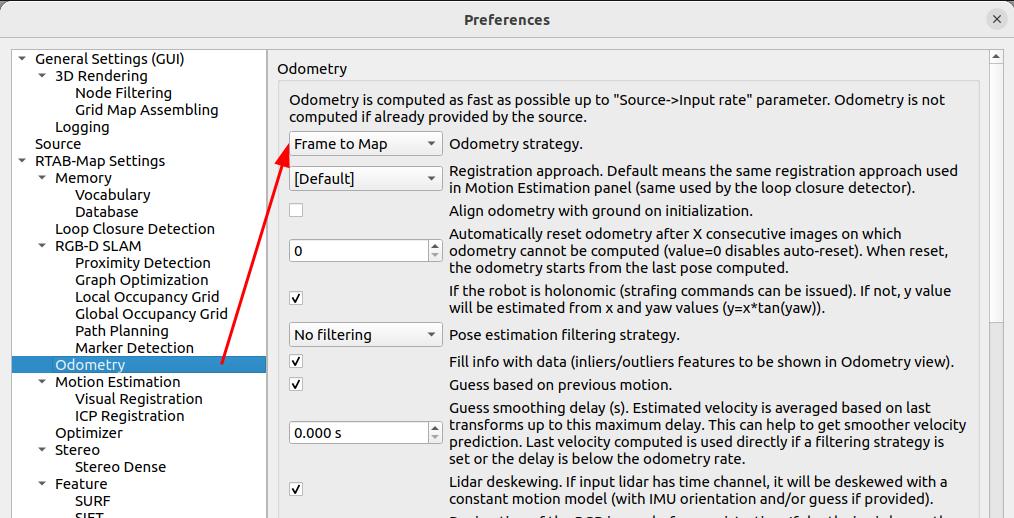Increase the guess smoothing delay value
Image resolution: width=1014 pixels, height=518 pixels.
pyautogui.click(x=435, y=428)
